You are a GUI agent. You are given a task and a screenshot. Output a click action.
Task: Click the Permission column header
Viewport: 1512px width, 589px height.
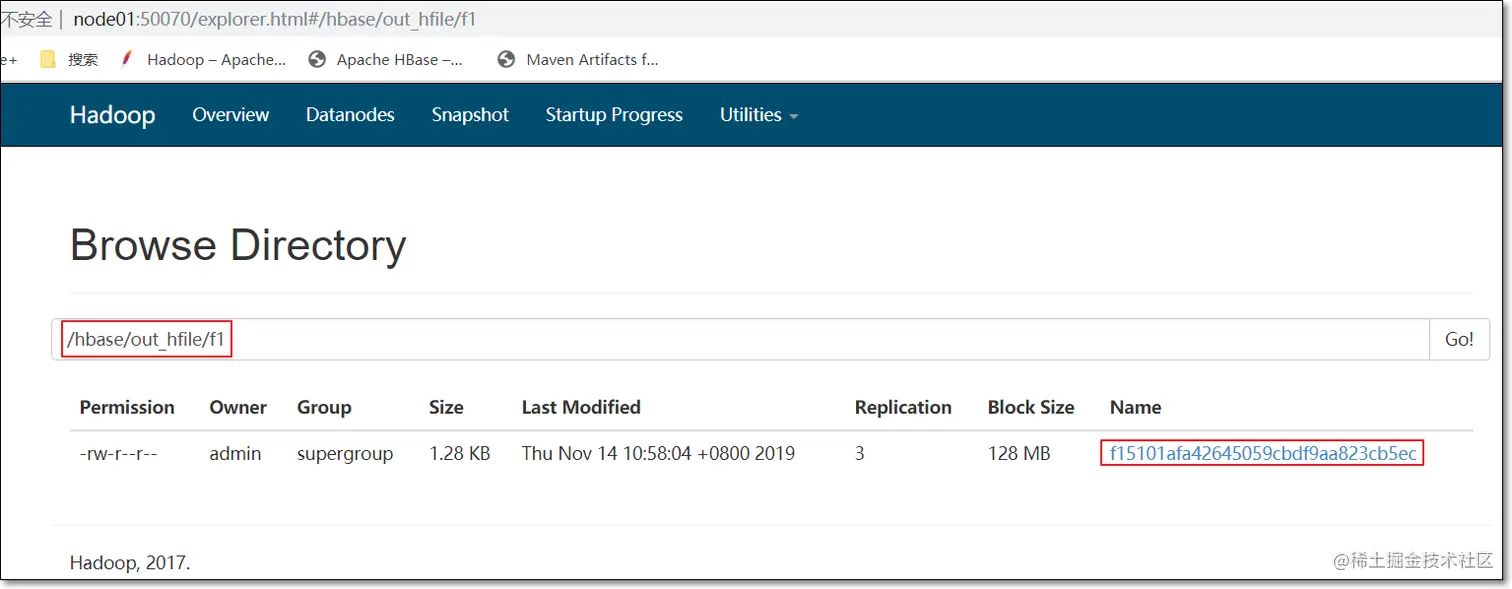tap(127, 407)
